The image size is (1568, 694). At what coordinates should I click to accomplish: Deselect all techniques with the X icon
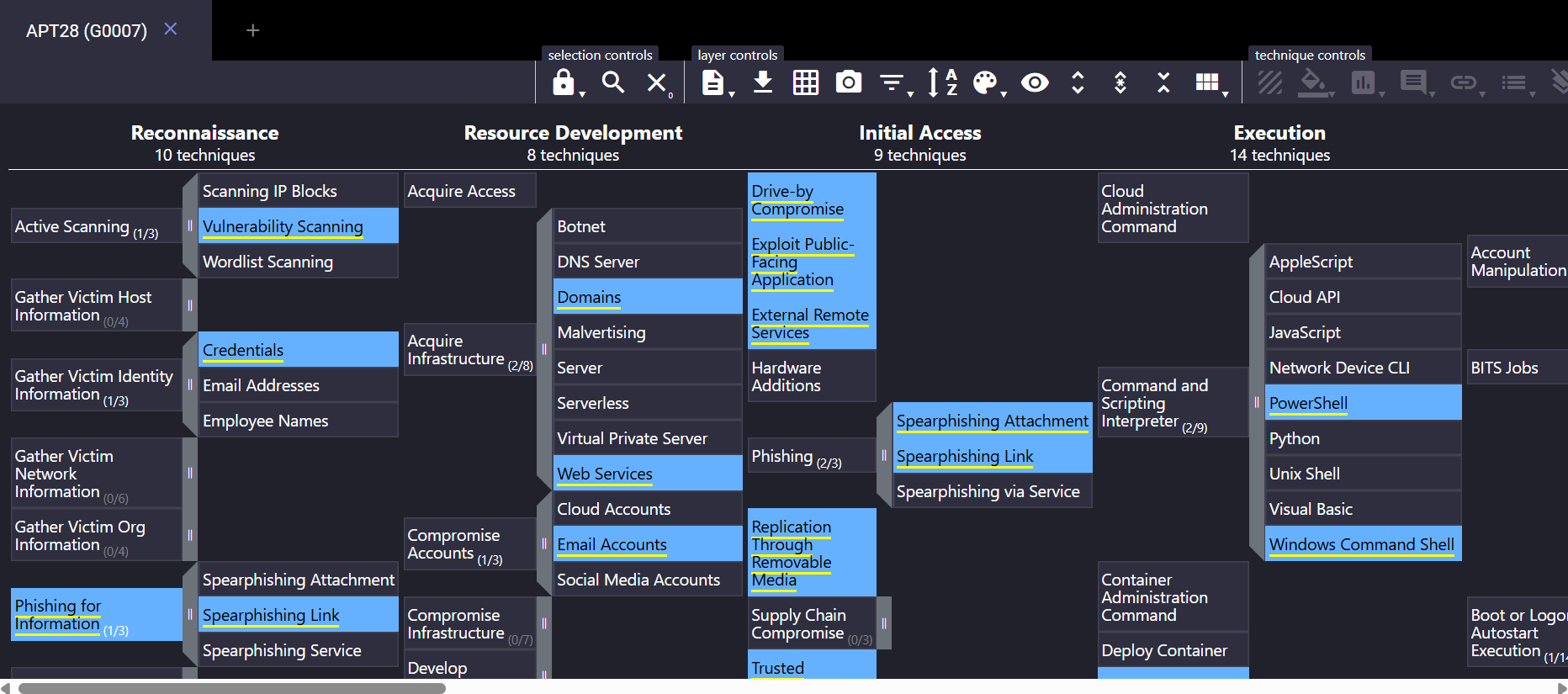(657, 82)
